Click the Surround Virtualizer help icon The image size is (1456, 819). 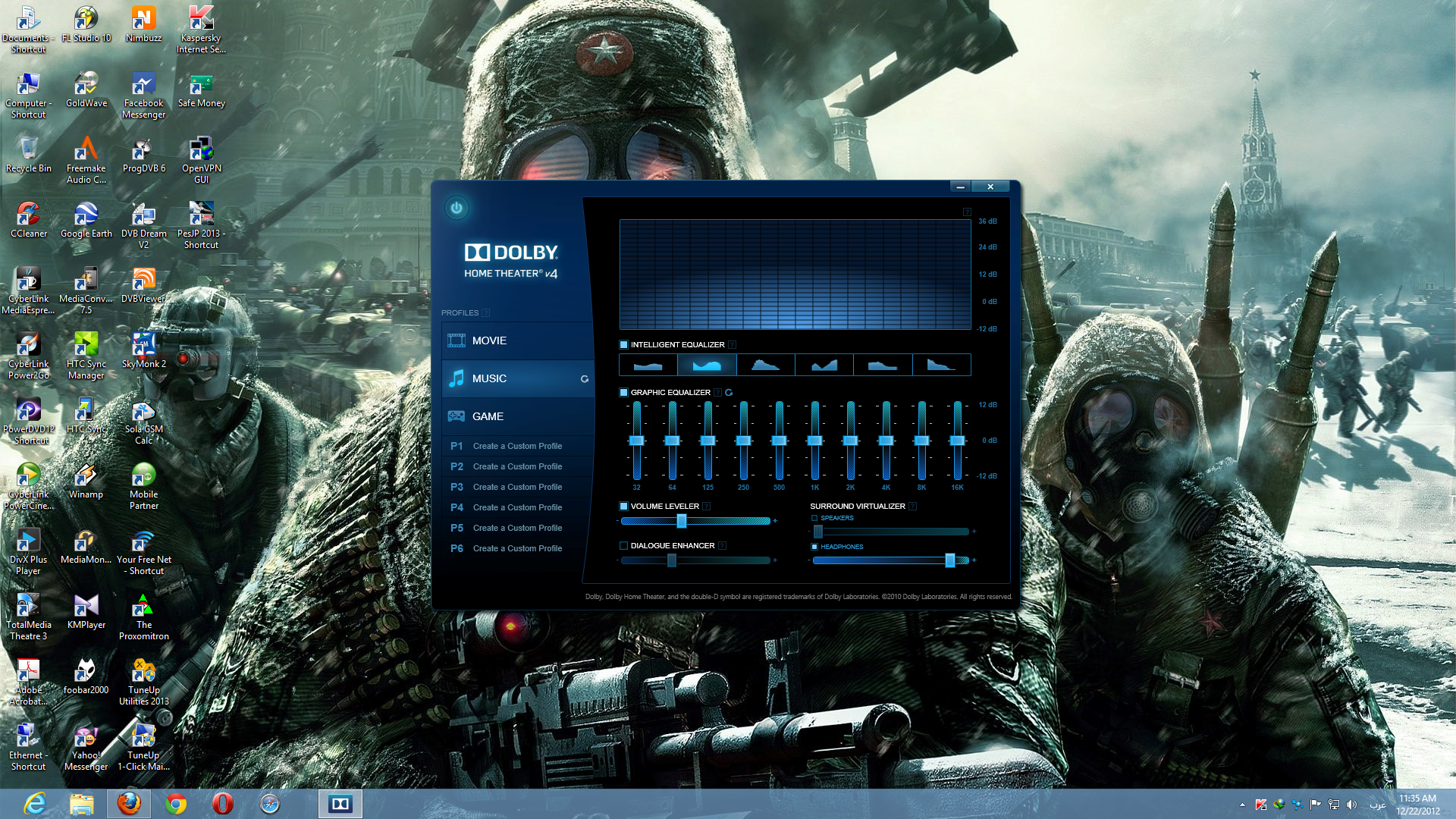[x=913, y=506]
